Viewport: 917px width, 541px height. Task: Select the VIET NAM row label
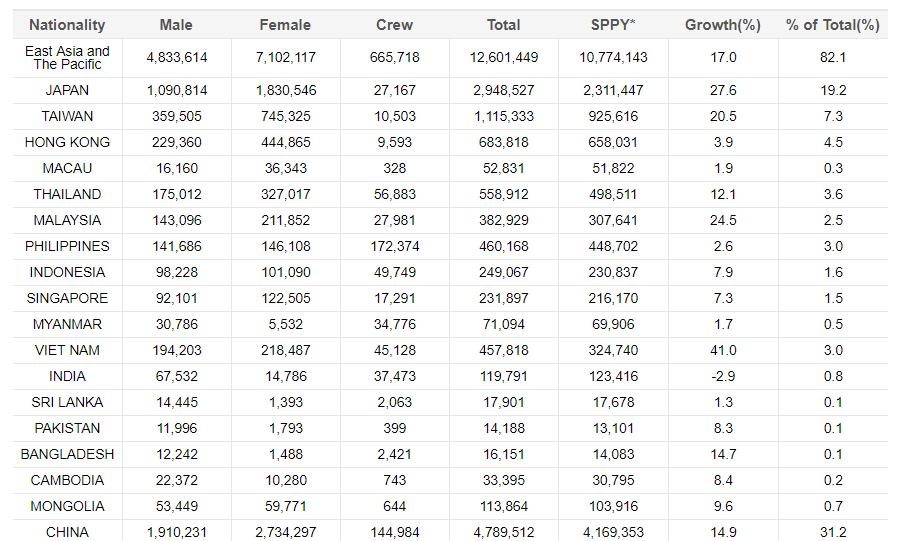pyautogui.click(x=67, y=350)
